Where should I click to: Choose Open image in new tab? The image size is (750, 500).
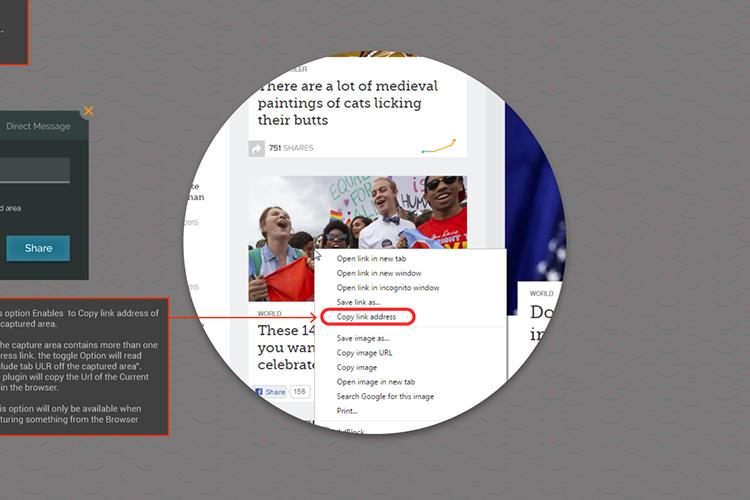click(375, 382)
